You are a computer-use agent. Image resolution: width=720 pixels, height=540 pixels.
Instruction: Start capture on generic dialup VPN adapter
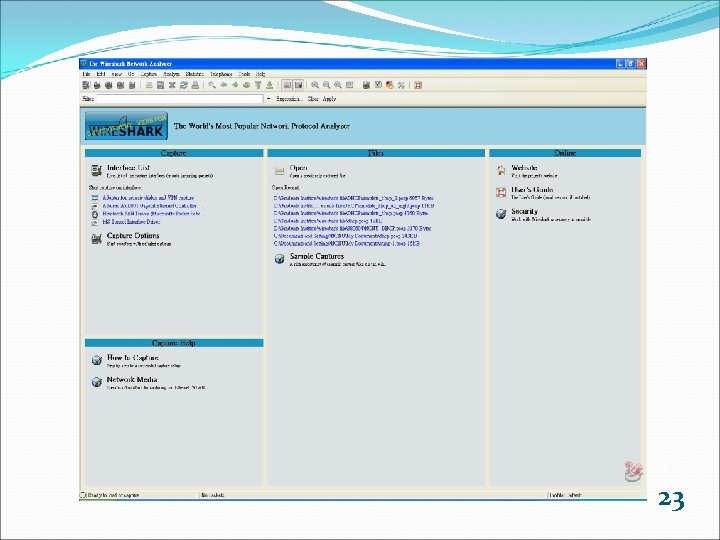click(x=148, y=198)
